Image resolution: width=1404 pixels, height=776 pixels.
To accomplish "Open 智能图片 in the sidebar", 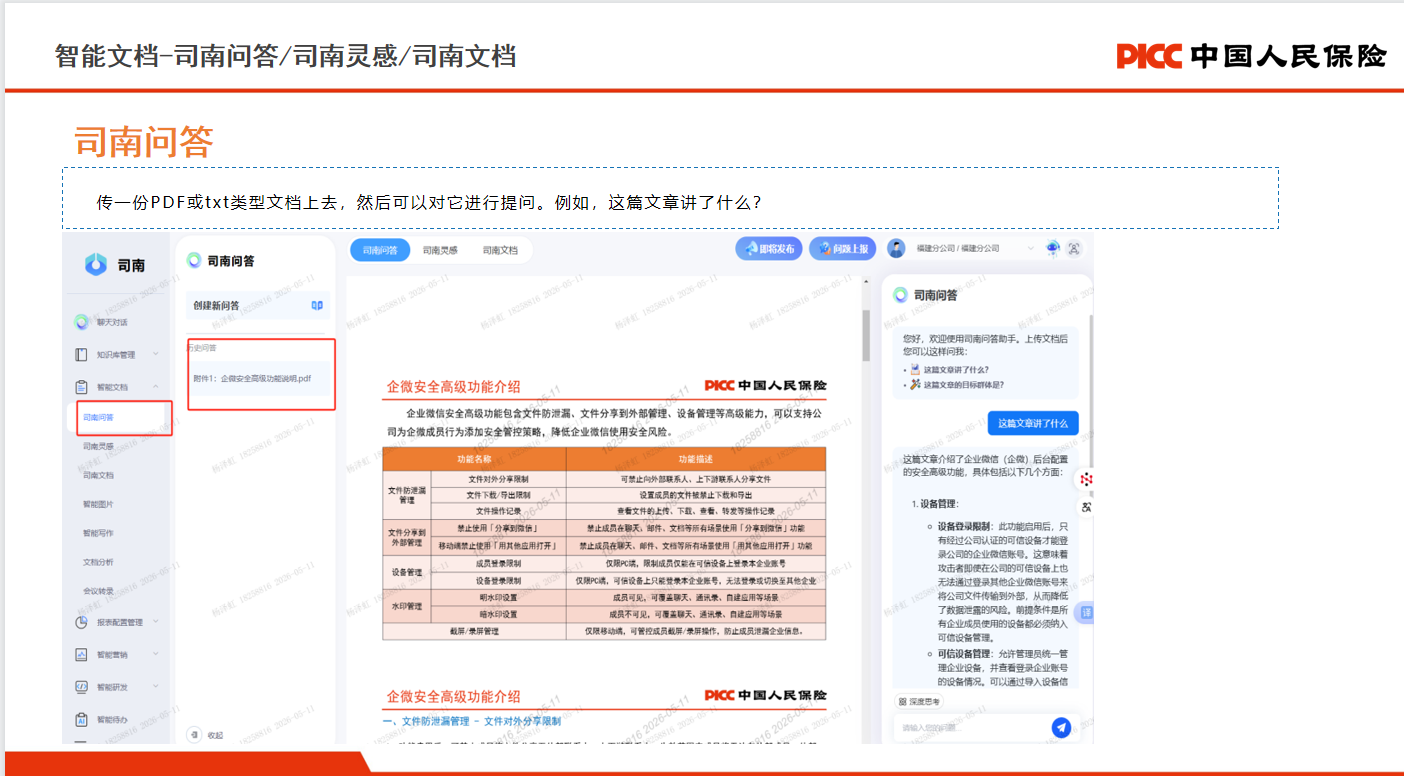I will [x=98, y=505].
